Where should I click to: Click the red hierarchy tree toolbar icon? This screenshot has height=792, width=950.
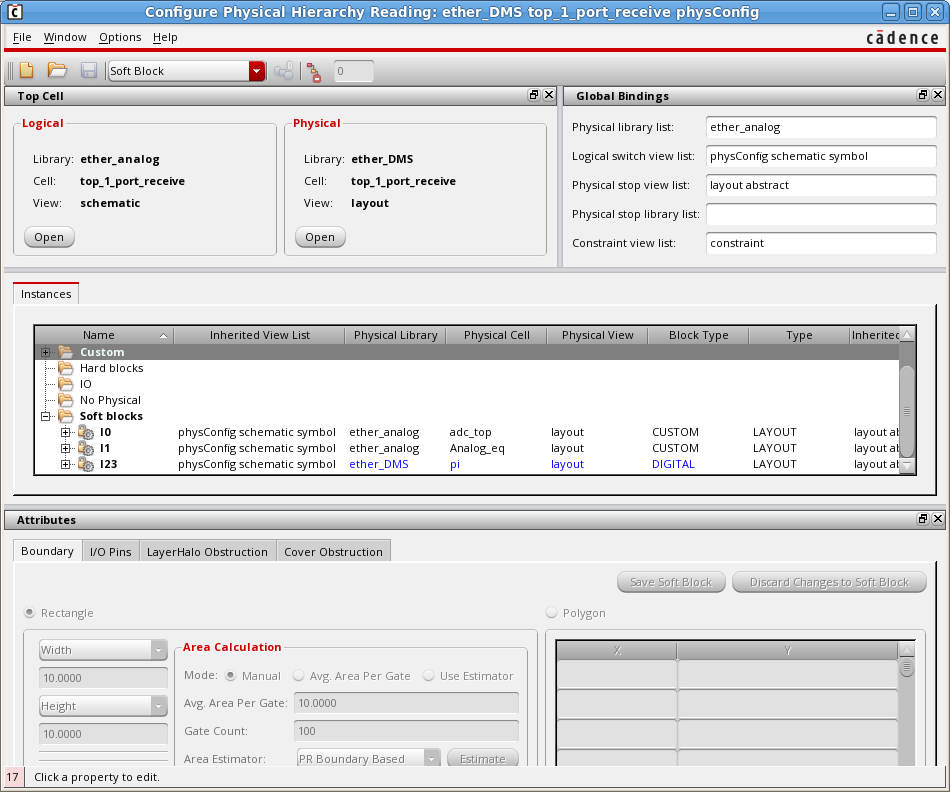click(x=314, y=71)
